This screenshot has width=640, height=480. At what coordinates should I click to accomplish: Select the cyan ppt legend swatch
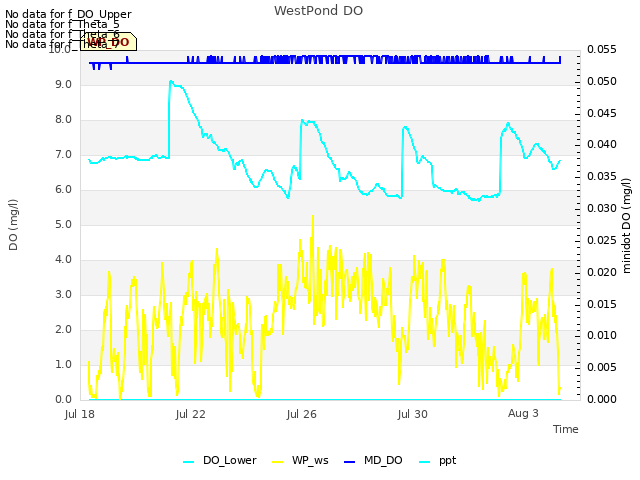(x=425, y=462)
